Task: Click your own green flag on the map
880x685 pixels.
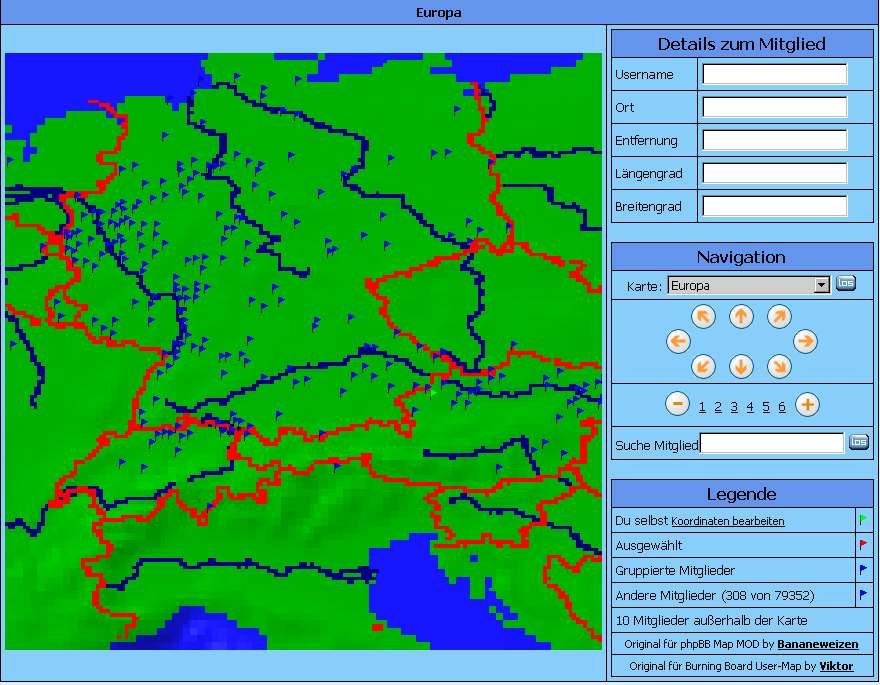Action: (433, 393)
